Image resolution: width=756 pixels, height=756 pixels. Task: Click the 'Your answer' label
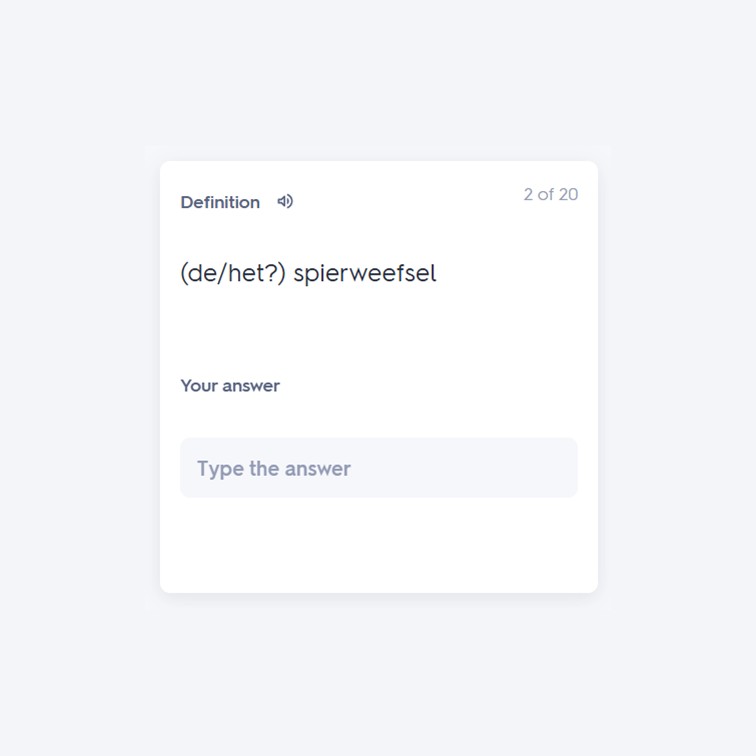pos(230,386)
